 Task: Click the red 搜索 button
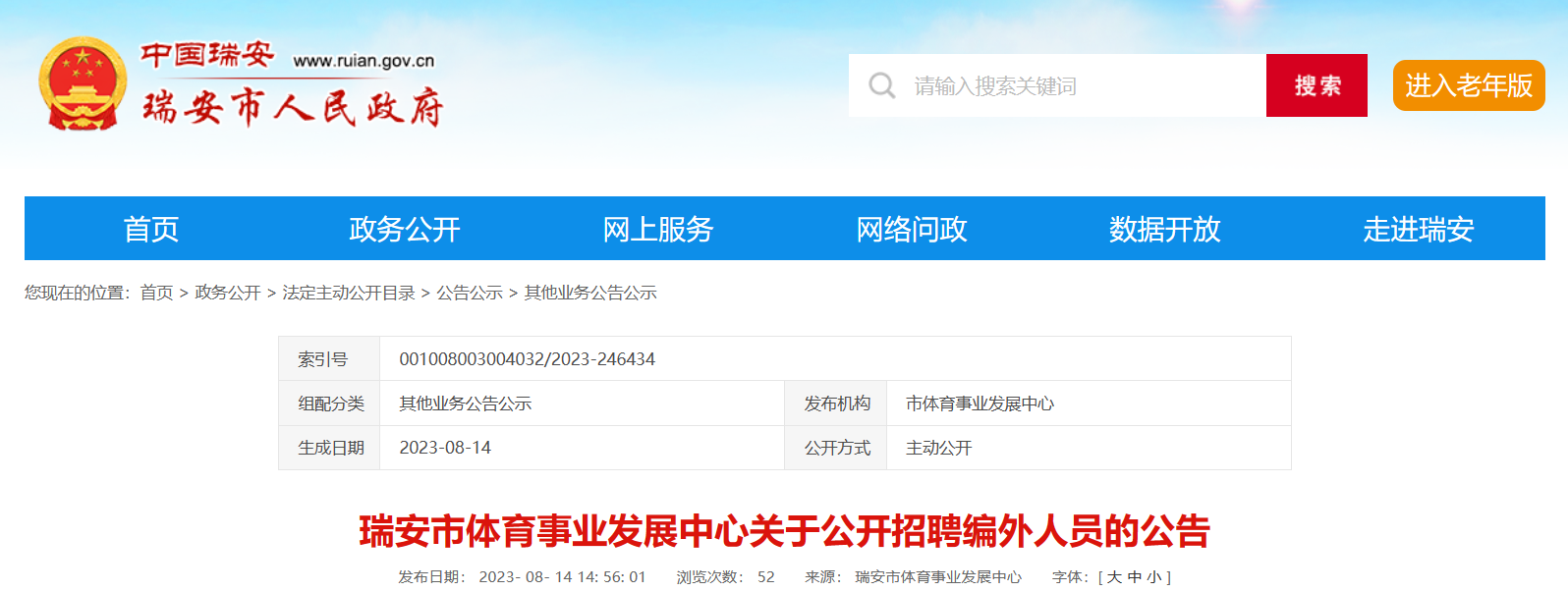pos(1316,85)
